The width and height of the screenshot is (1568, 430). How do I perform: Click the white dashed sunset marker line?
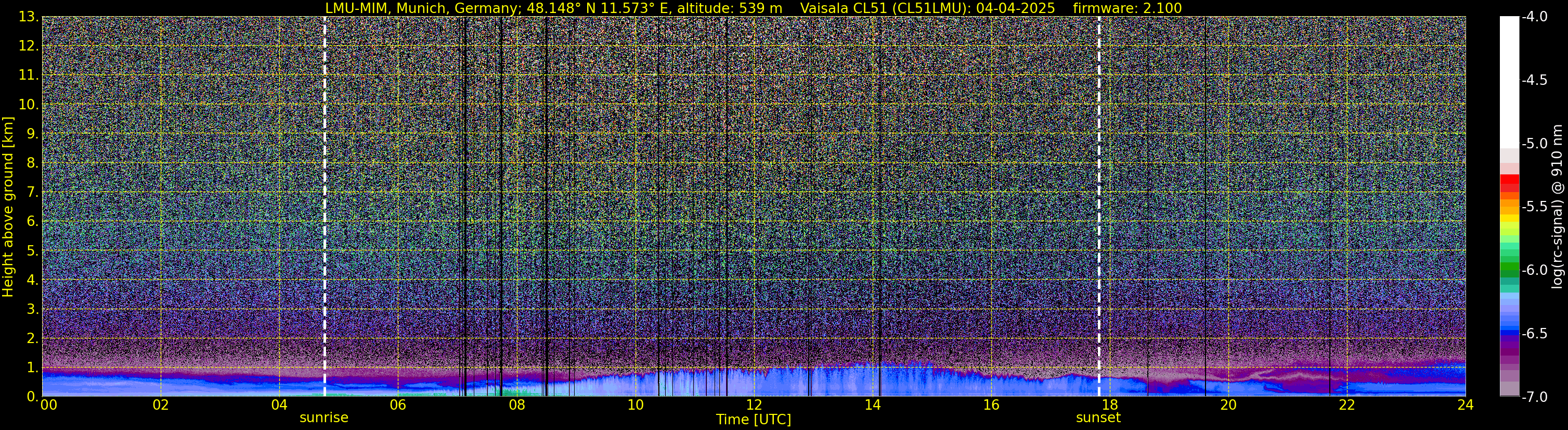click(x=1099, y=207)
